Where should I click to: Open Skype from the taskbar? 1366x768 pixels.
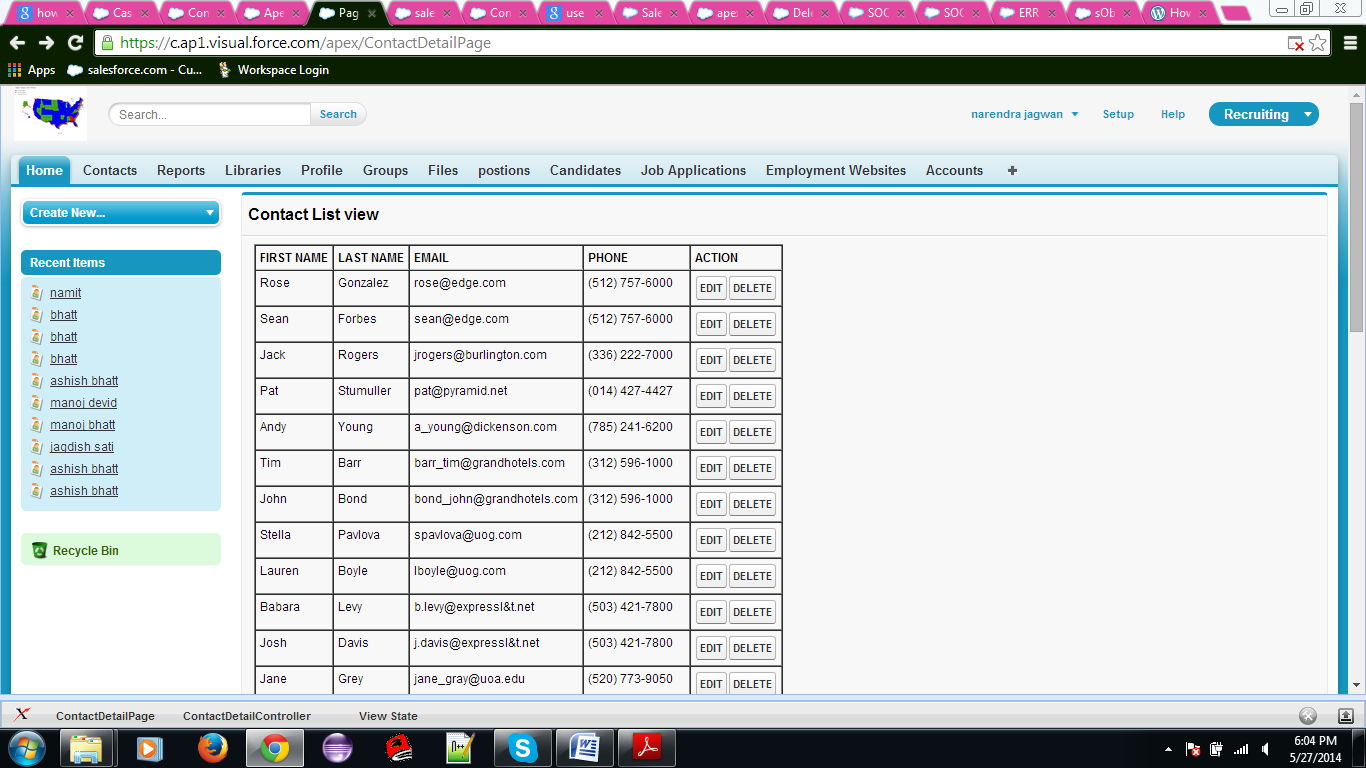click(x=523, y=748)
